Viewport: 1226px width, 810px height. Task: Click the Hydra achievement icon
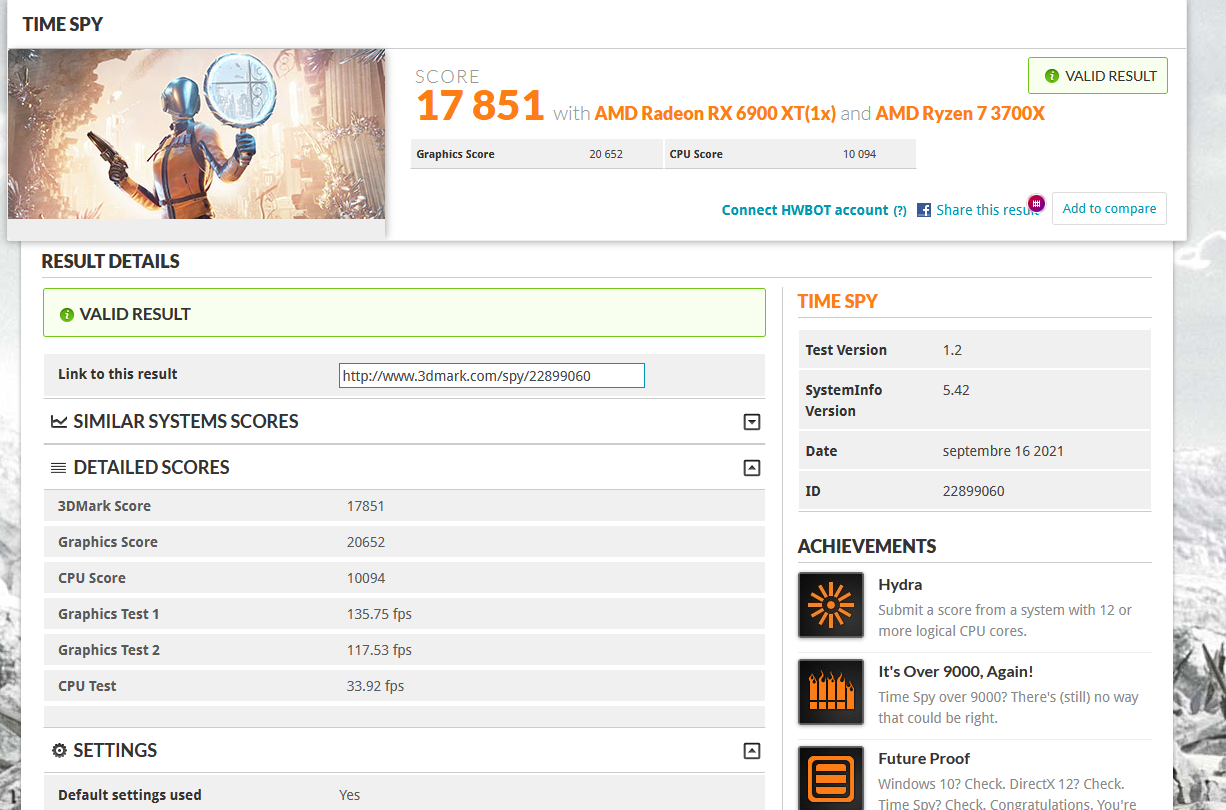[x=831, y=605]
